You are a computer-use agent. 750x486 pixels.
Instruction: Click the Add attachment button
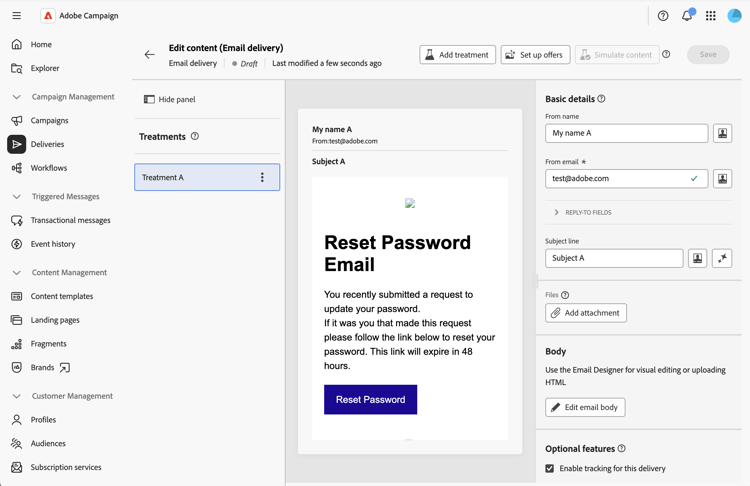pos(586,313)
